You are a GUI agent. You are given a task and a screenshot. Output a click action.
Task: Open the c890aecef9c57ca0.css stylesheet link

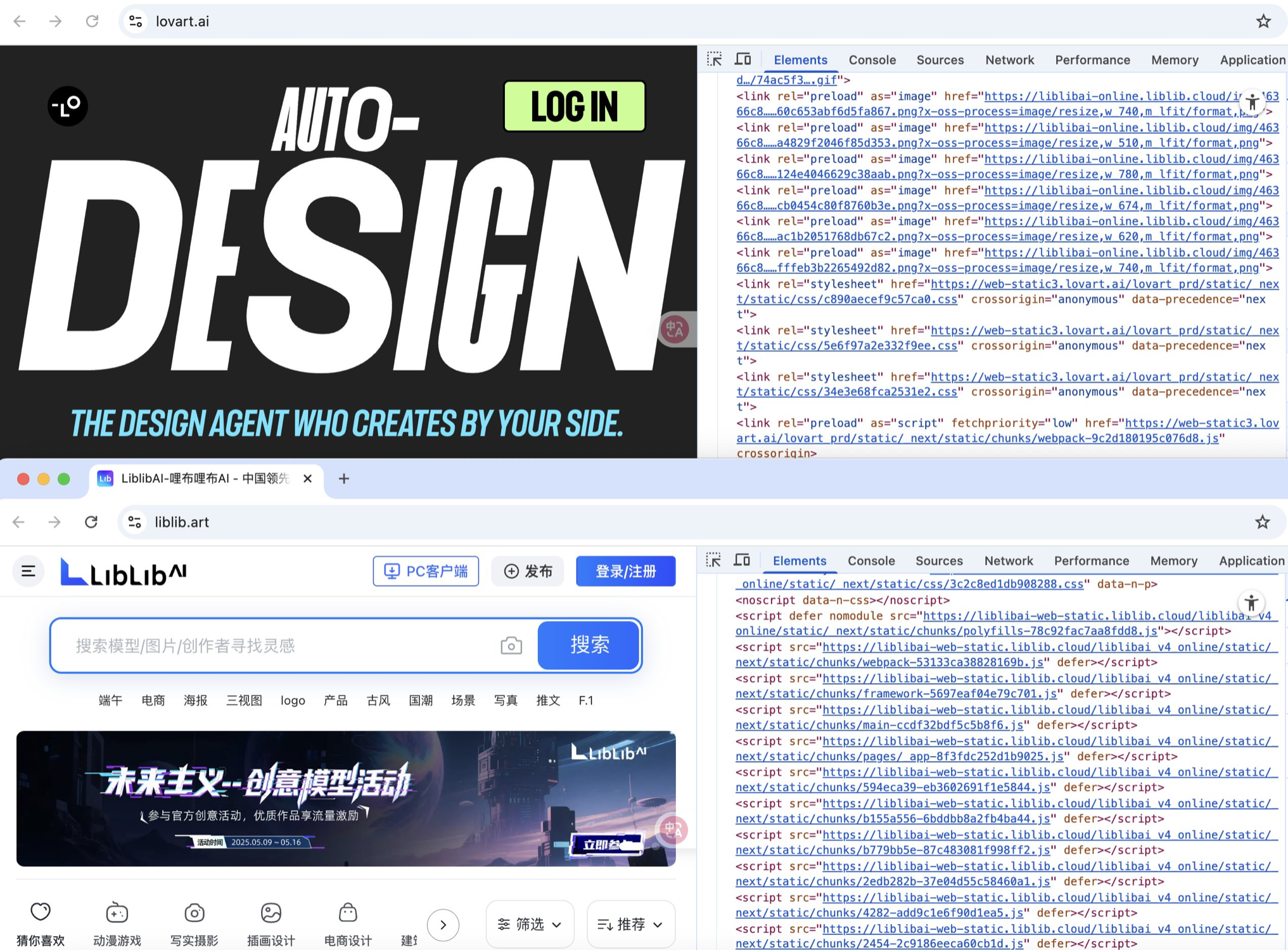tap(1007, 292)
